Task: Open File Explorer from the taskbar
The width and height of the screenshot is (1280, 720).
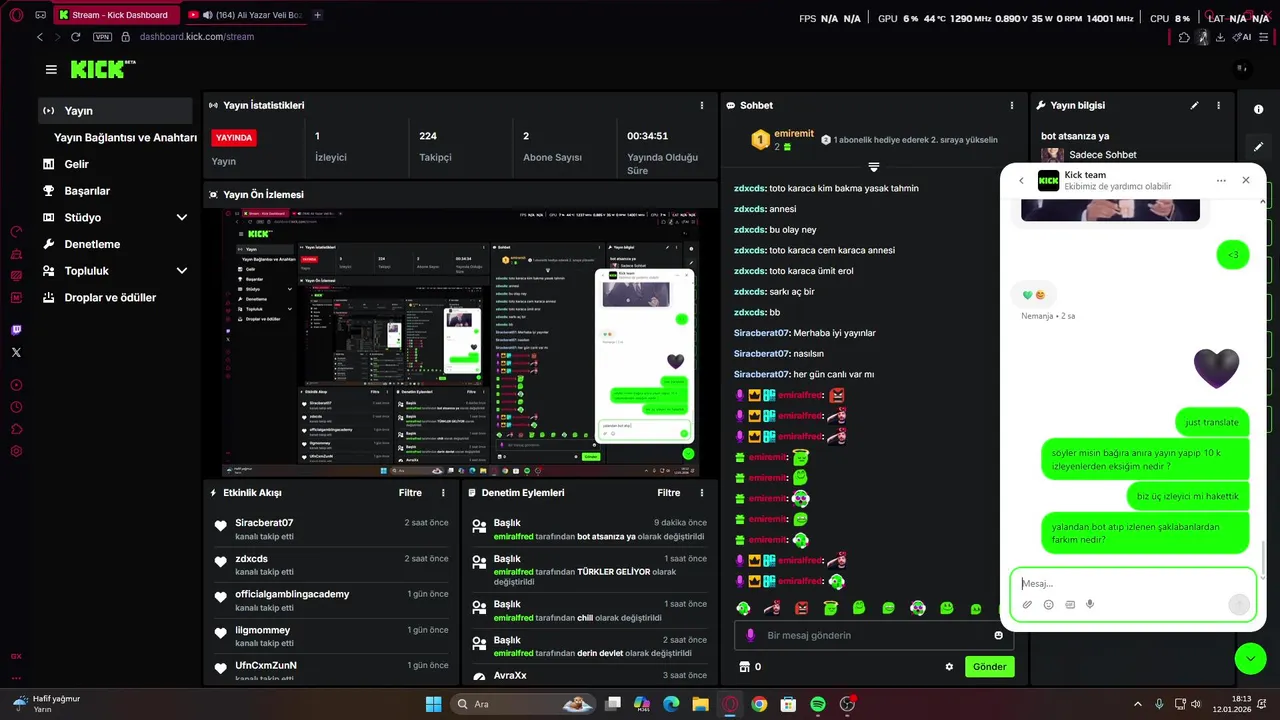Action: pos(701,704)
